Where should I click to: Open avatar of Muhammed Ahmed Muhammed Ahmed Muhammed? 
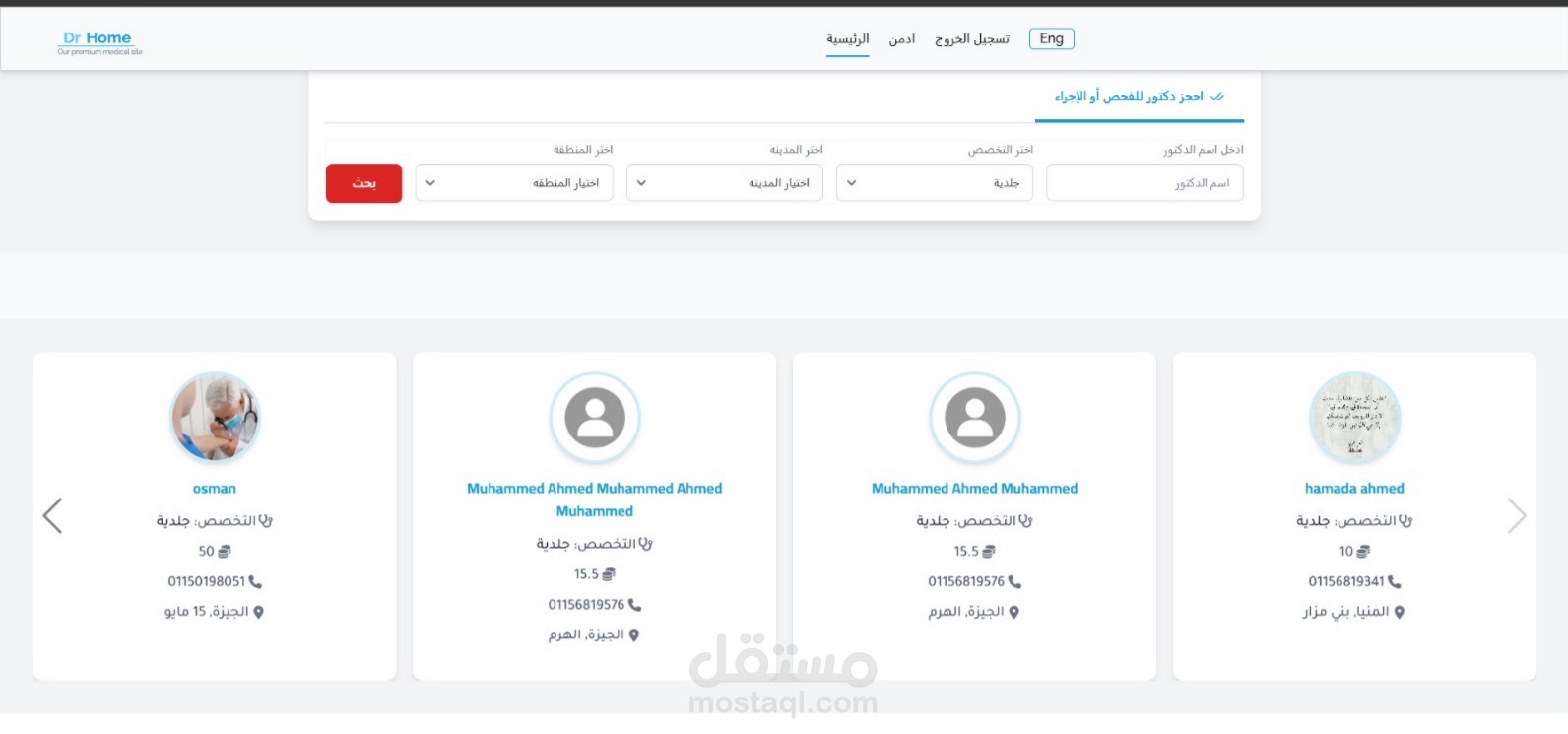(x=595, y=418)
